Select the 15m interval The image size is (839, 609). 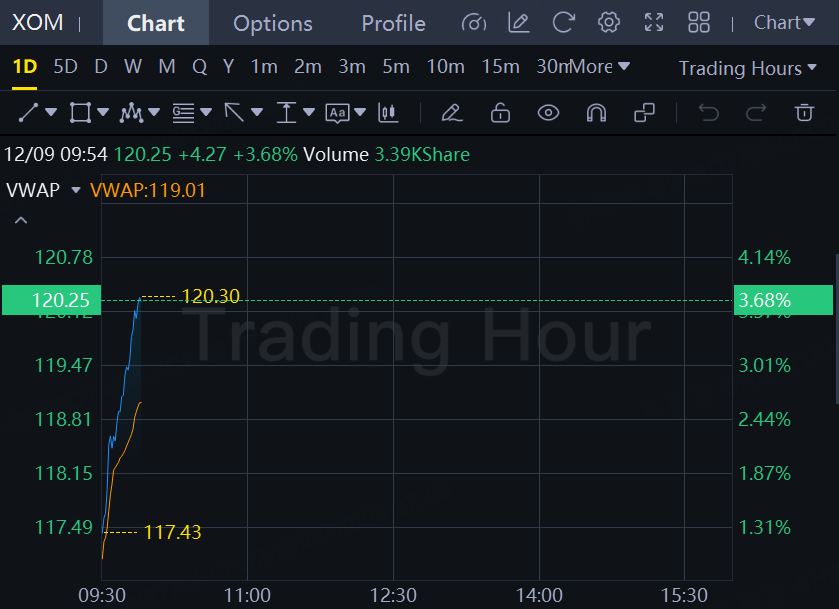pyautogui.click(x=500, y=67)
